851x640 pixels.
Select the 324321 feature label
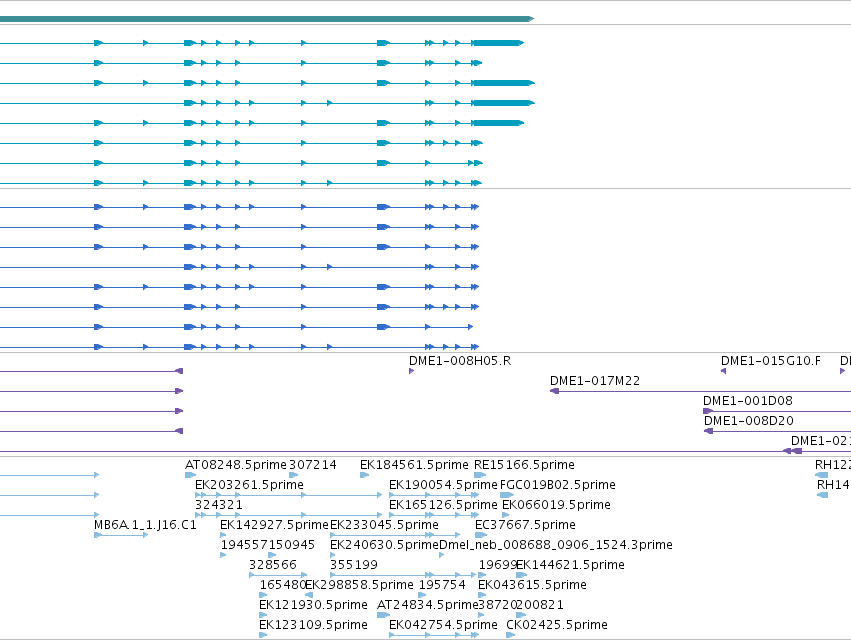pyautogui.click(x=219, y=505)
